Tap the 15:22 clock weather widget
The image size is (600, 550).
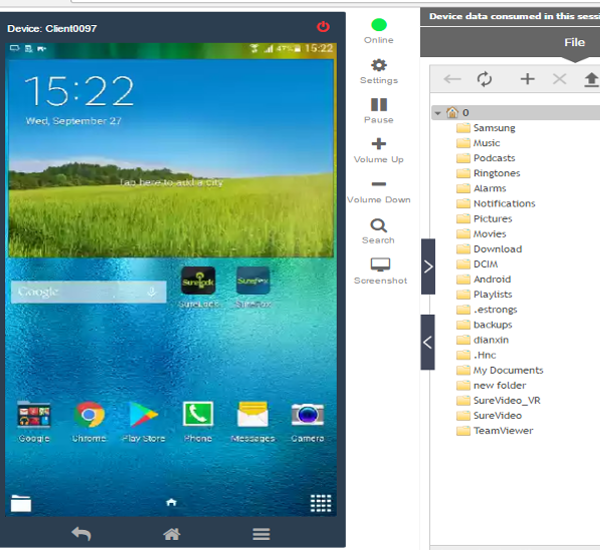[x=171, y=158]
